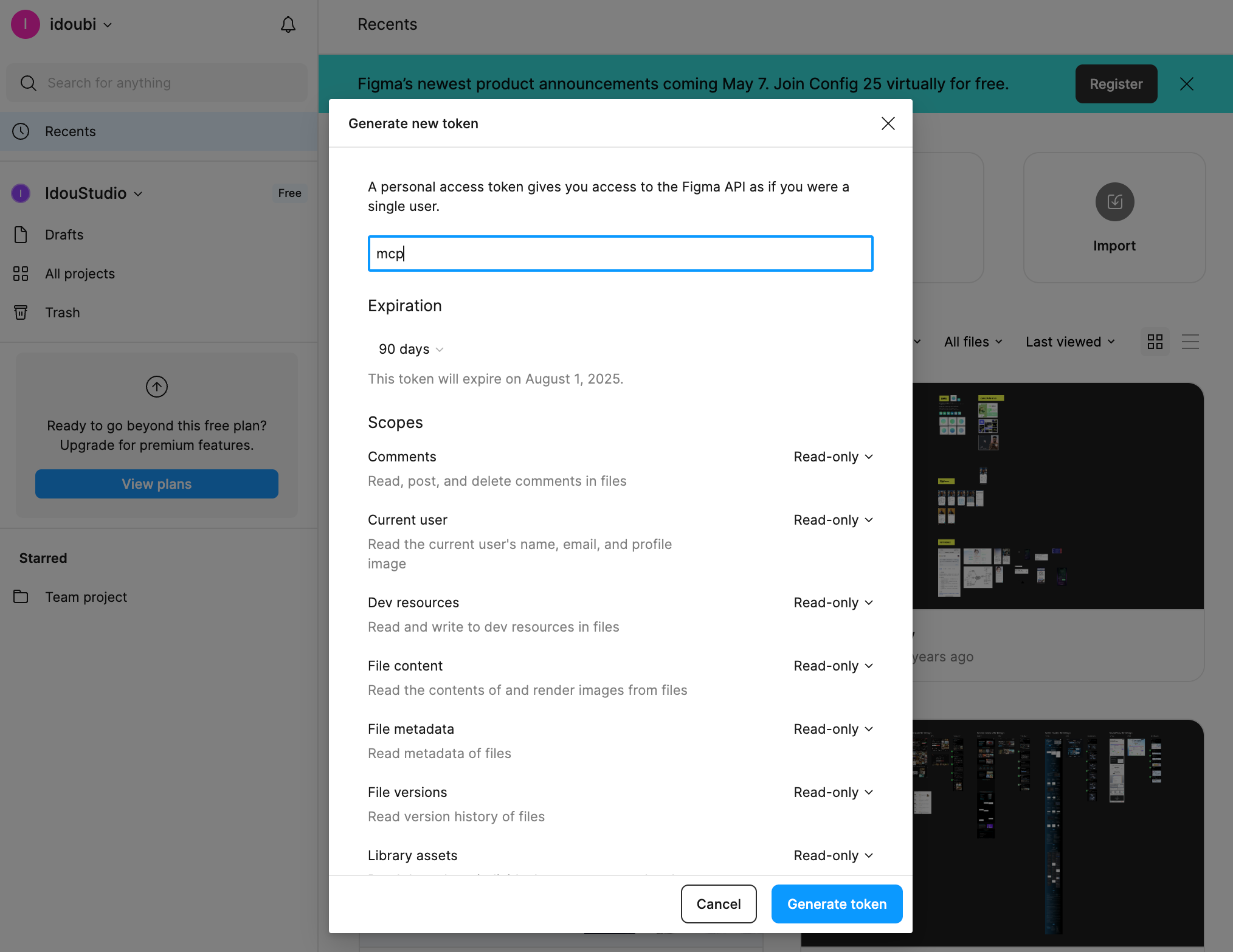Expand the Dev resources scope dropdown
The image size is (1233, 952).
[x=833, y=602]
